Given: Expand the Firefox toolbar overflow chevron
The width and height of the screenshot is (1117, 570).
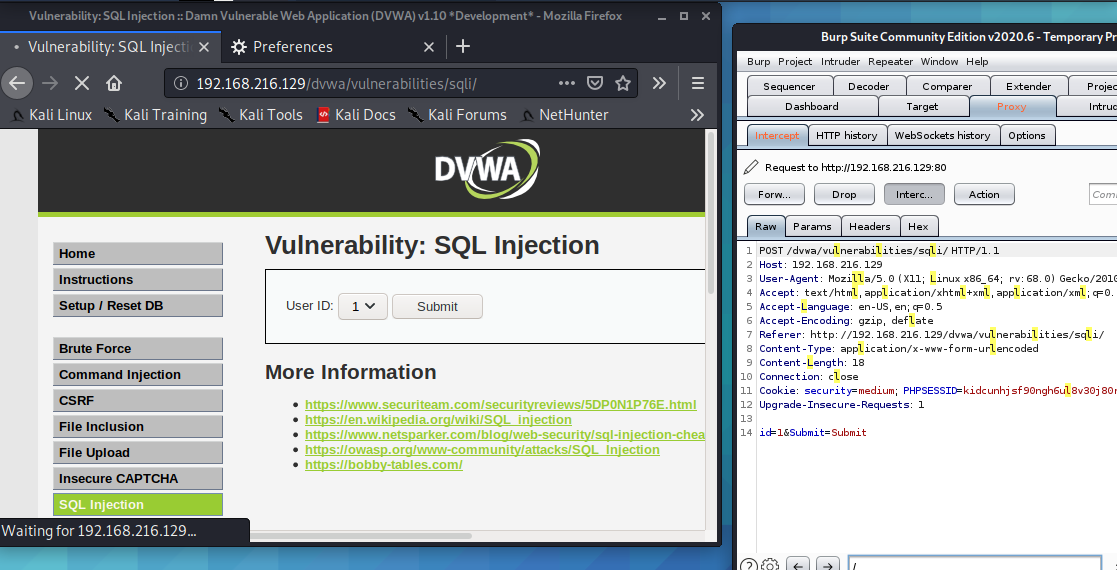Looking at the screenshot, I should [x=660, y=83].
